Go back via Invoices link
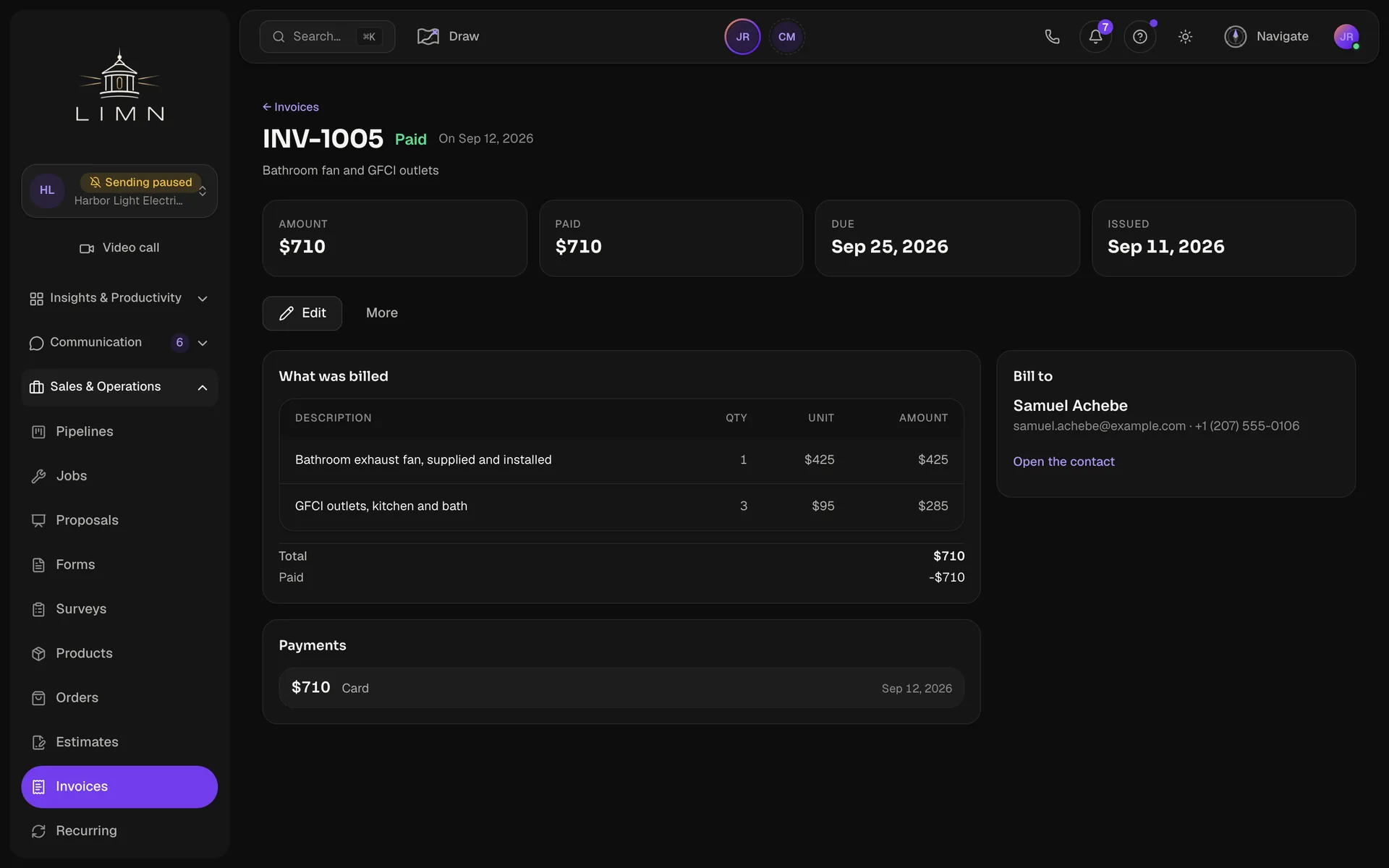 [x=291, y=107]
